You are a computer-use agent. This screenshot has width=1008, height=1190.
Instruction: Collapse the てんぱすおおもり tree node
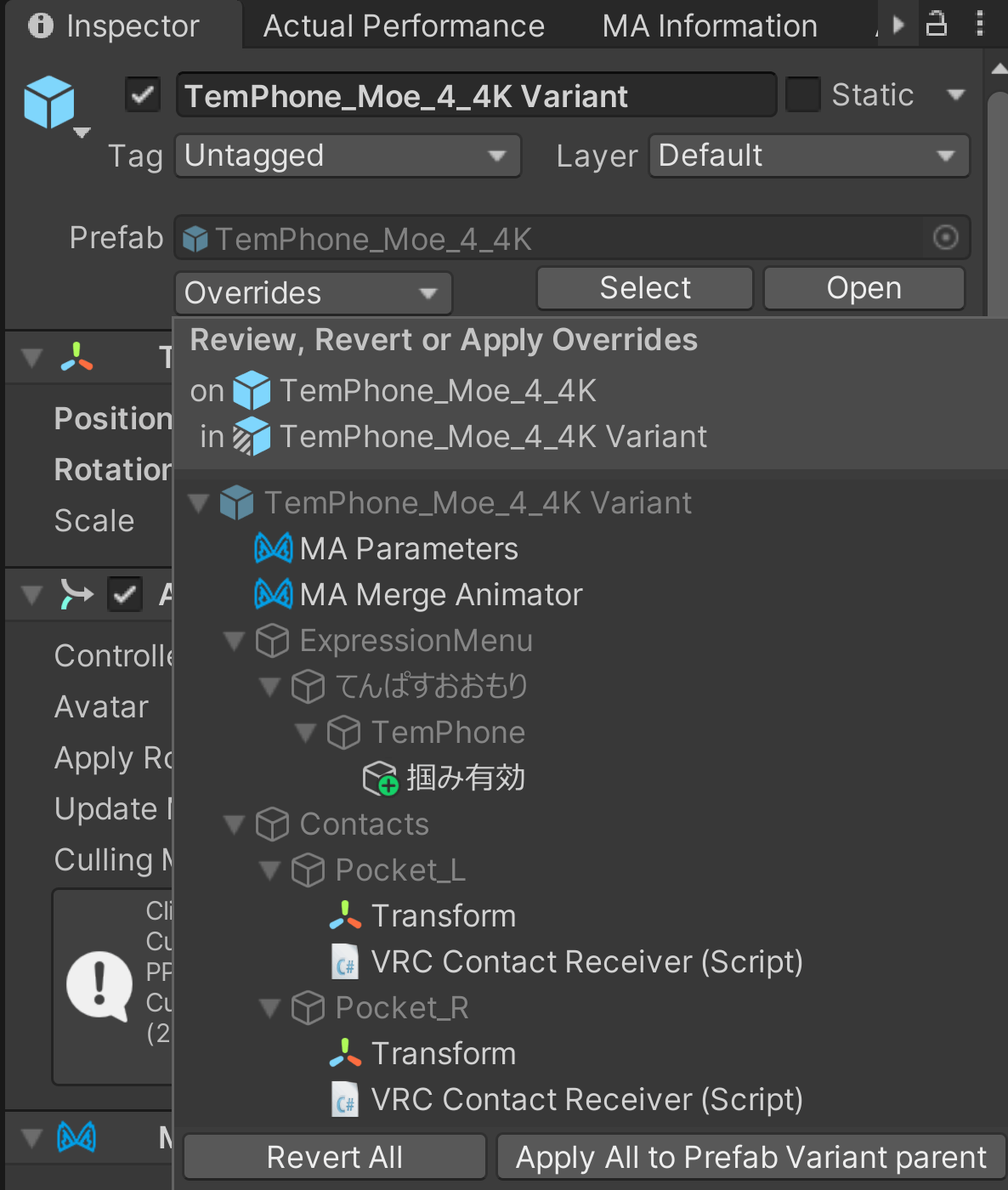coord(270,687)
